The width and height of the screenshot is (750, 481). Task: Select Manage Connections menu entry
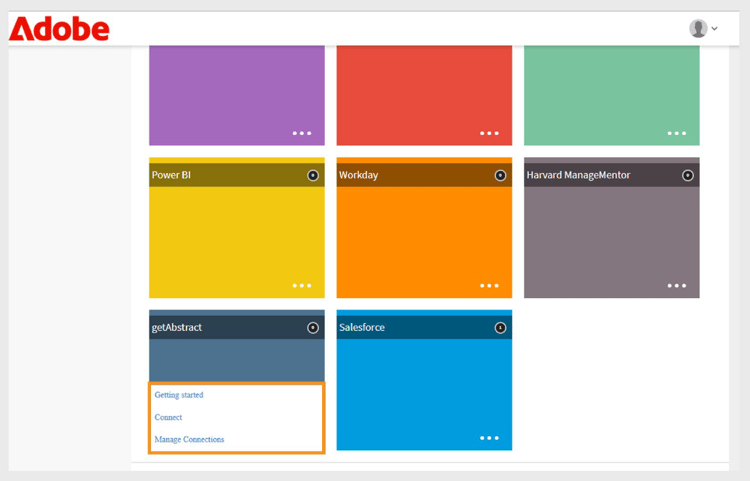pyautogui.click(x=189, y=439)
